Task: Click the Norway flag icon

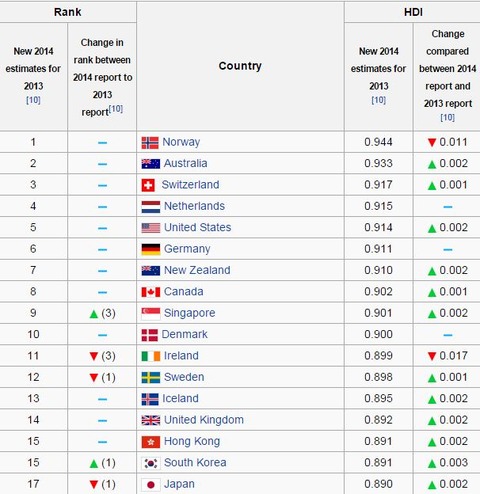Action: pyautogui.click(x=150, y=143)
